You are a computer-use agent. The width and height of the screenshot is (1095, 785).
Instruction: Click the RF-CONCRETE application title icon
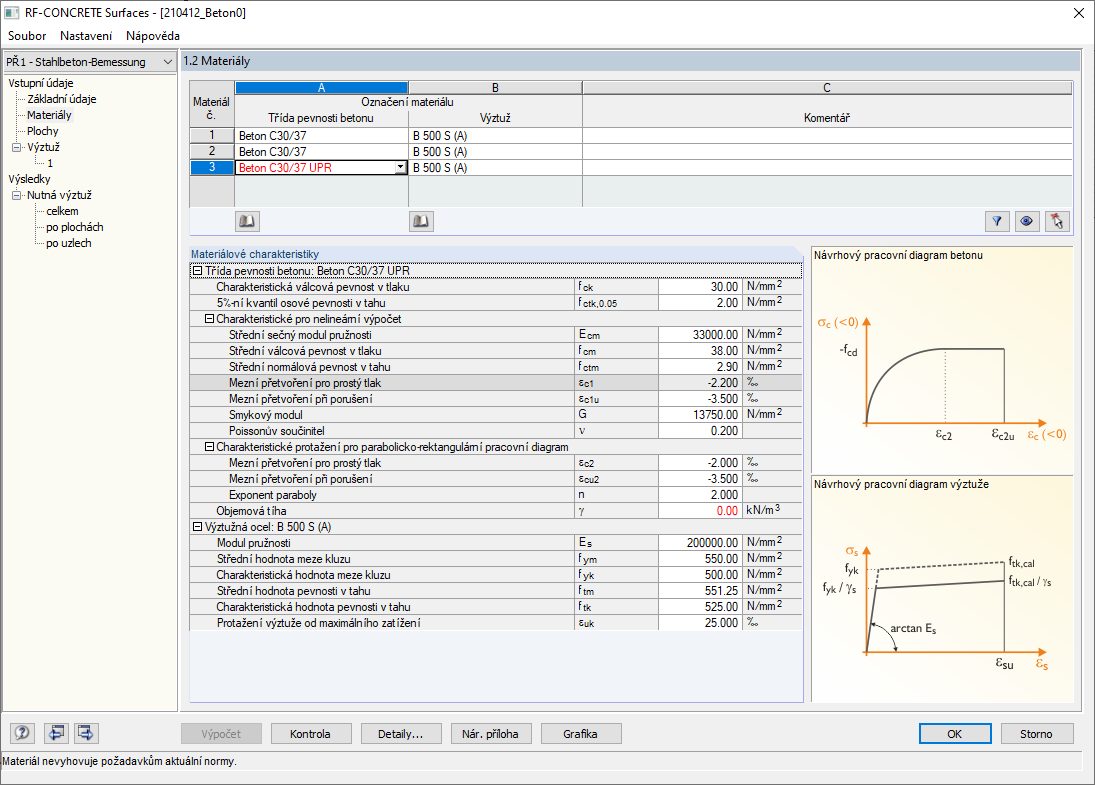tap(11, 13)
